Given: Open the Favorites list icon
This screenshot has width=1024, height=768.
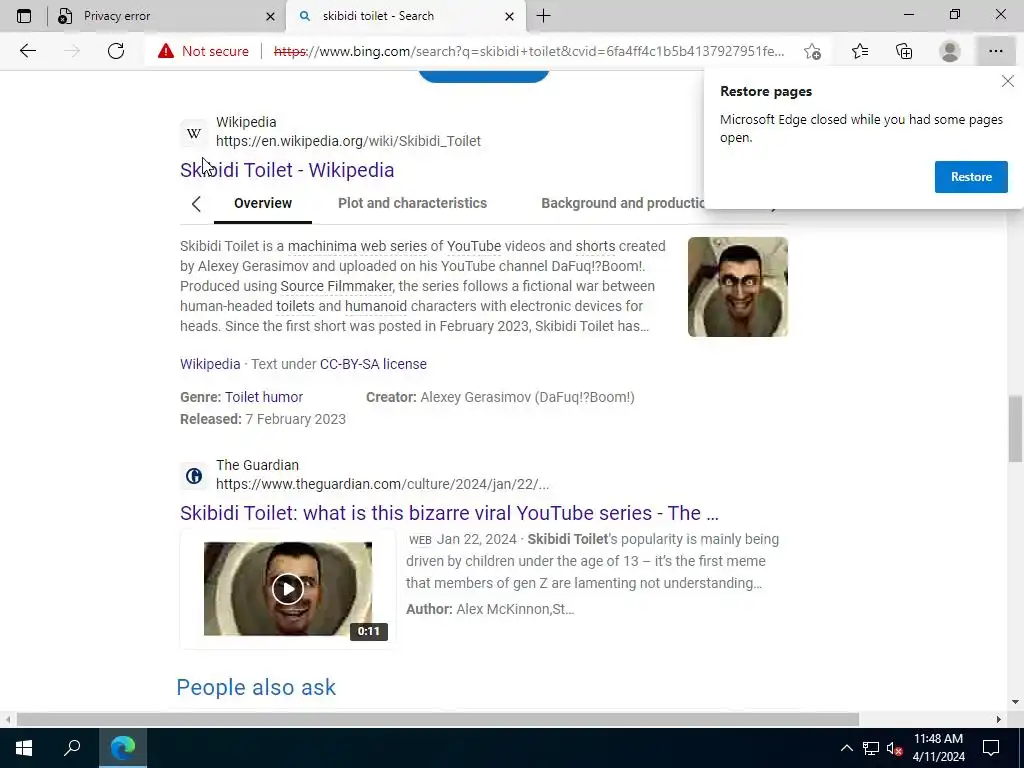Looking at the screenshot, I should click(x=860, y=51).
